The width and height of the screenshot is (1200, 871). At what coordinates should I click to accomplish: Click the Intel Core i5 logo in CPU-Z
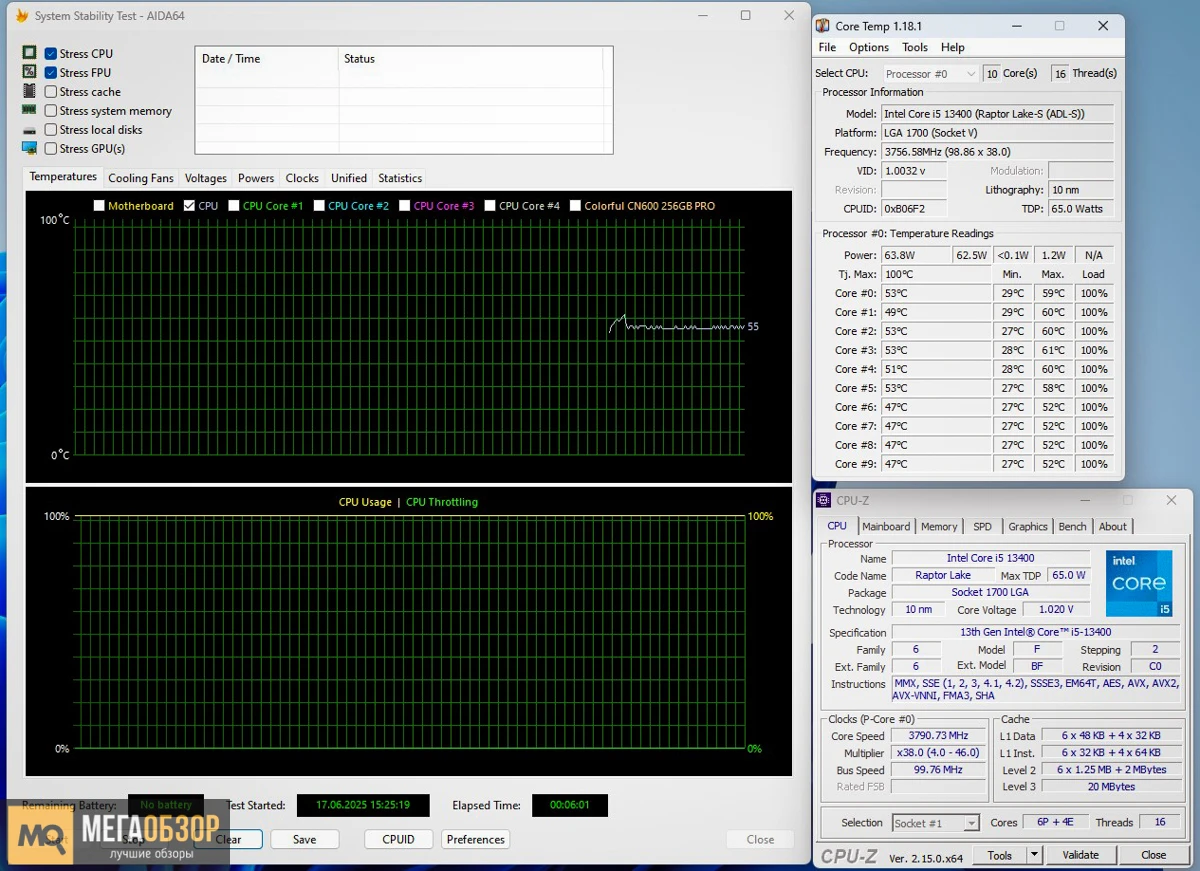[x=1139, y=583]
